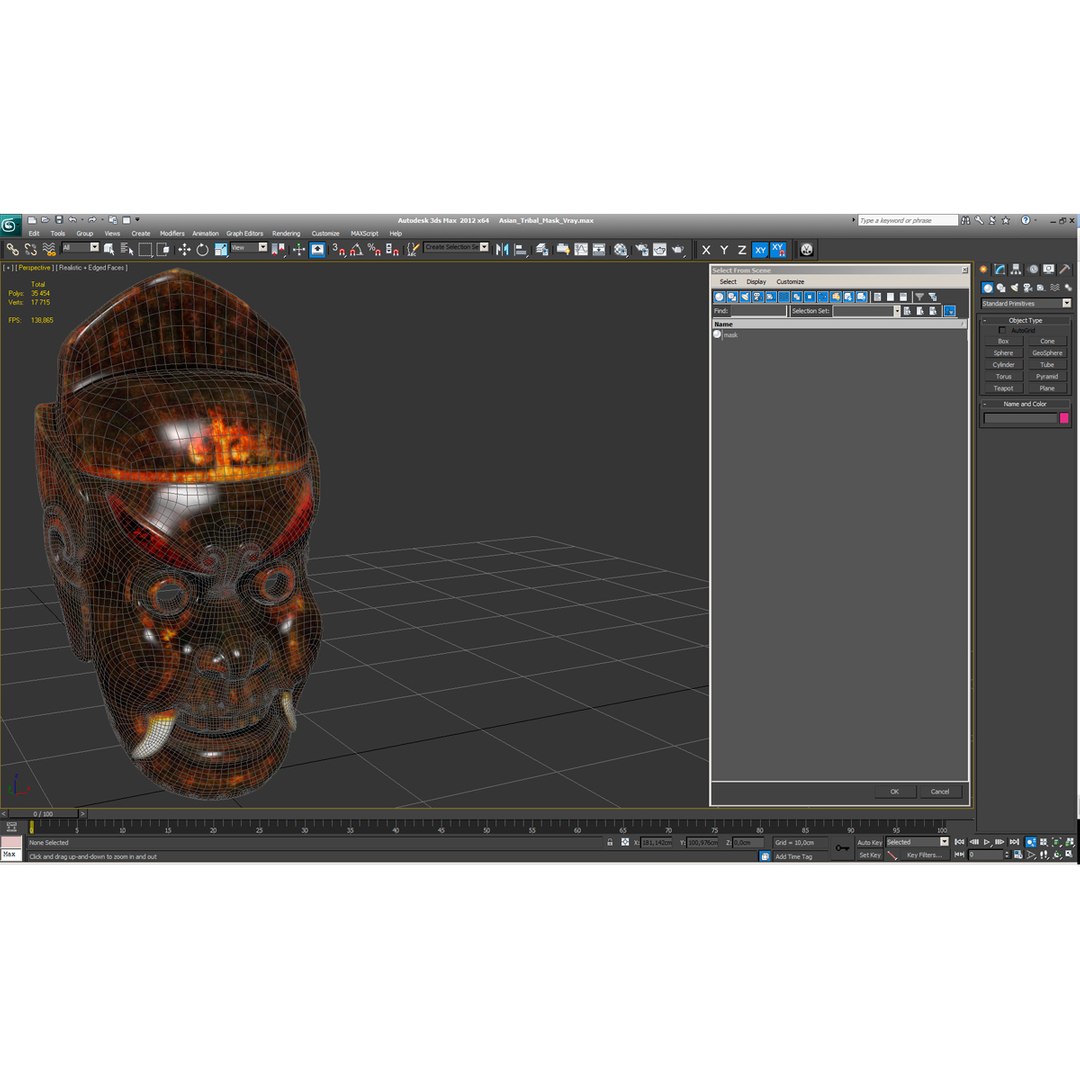Click the Render Production teapot icon

coord(678,249)
